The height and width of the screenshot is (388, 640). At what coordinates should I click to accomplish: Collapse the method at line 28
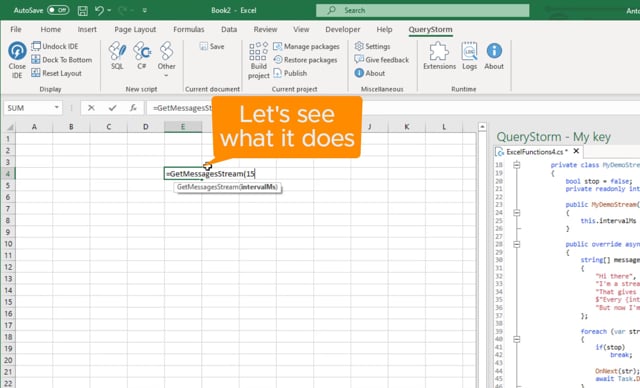point(517,244)
